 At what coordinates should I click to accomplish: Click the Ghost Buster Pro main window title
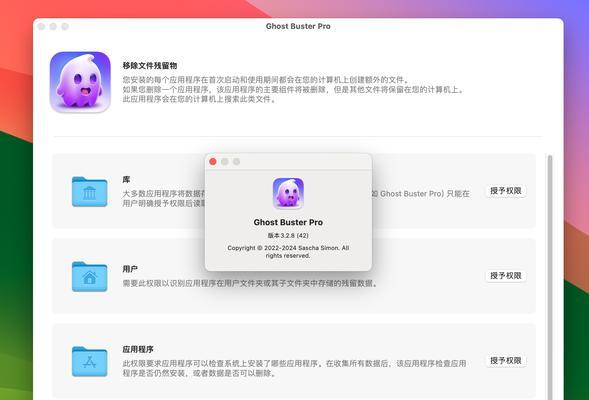[298, 26]
